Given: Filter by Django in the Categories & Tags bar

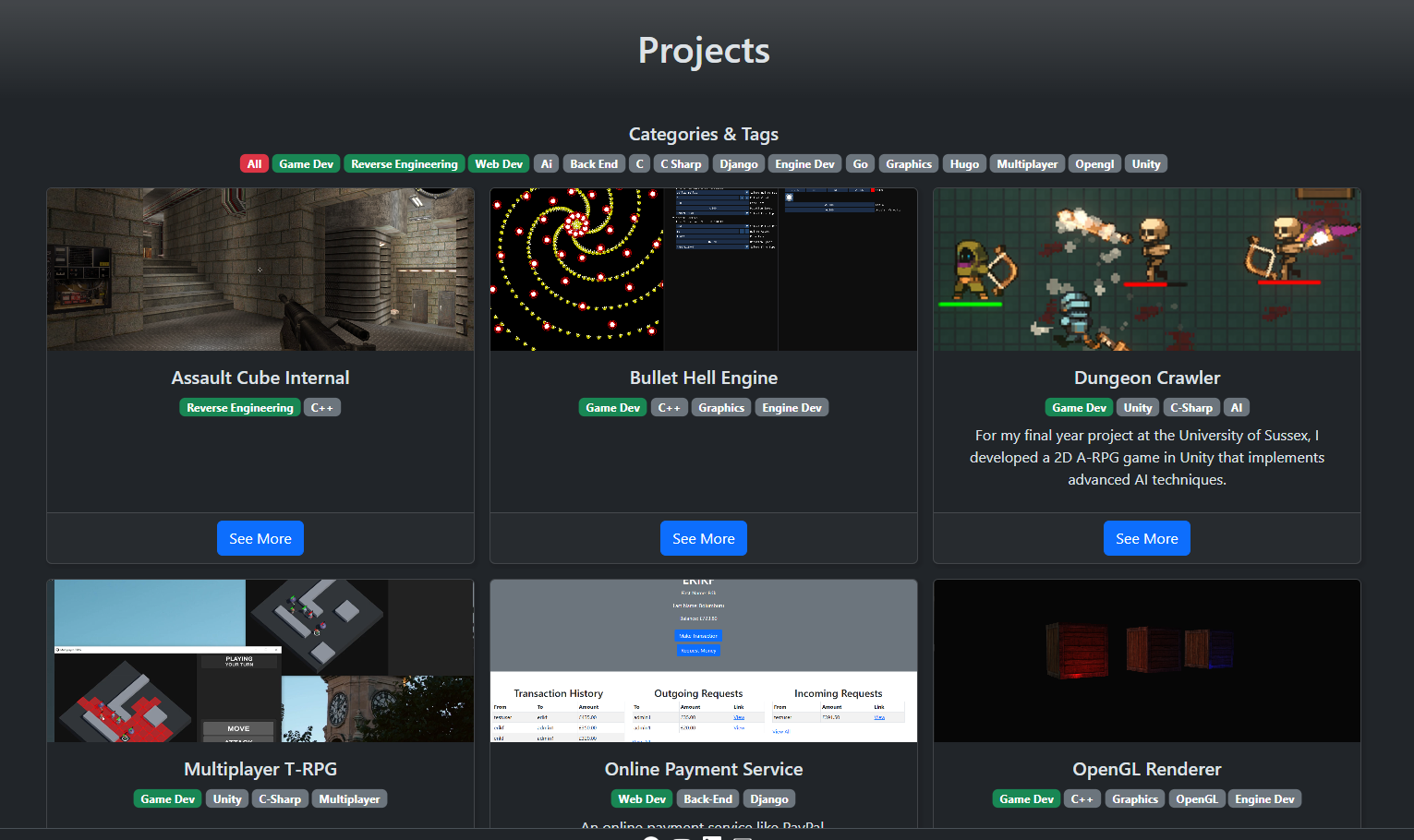Looking at the screenshot, I should click(739, 163).
